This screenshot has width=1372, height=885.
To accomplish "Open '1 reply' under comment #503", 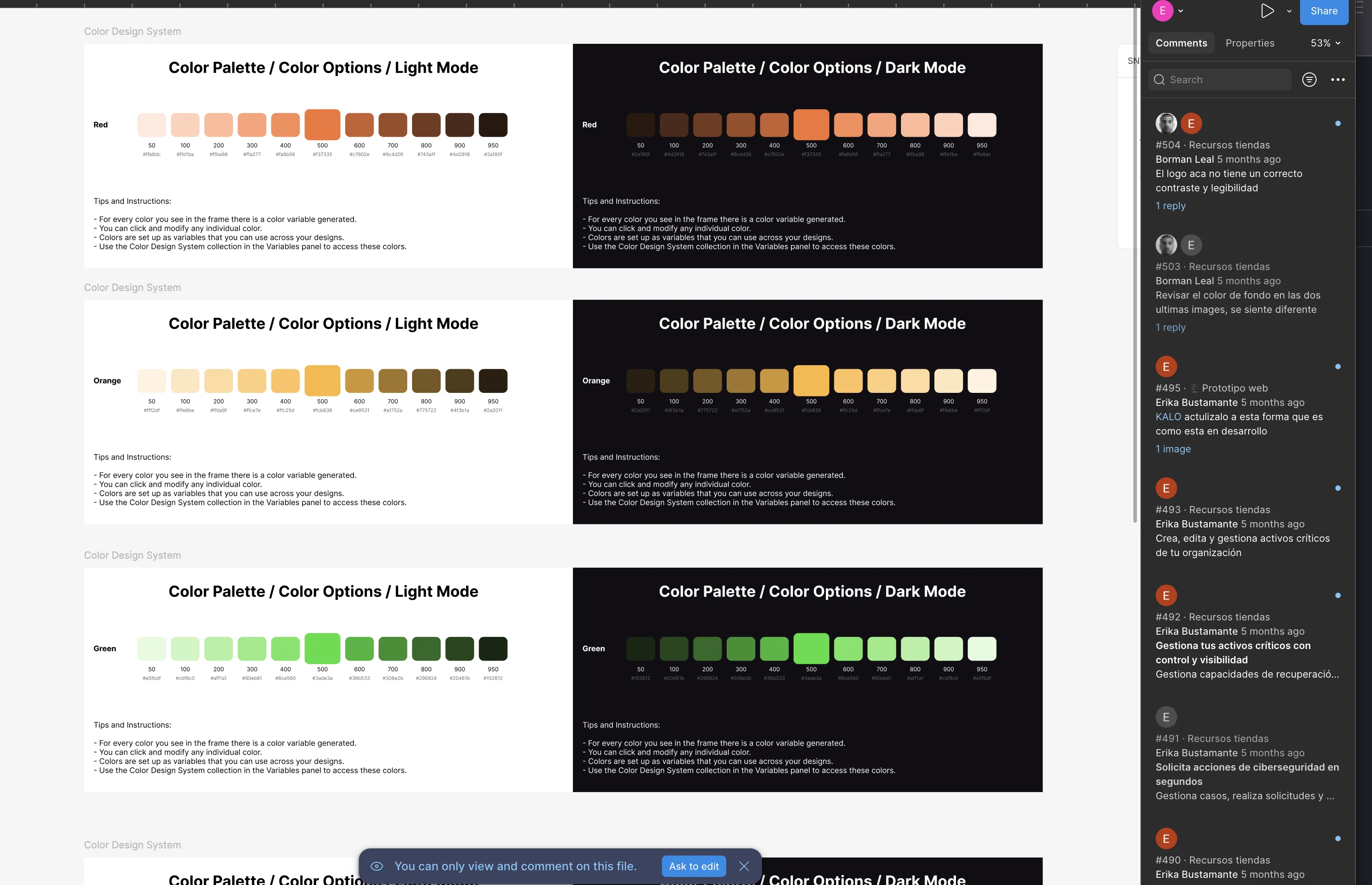I will point(1170,328).
